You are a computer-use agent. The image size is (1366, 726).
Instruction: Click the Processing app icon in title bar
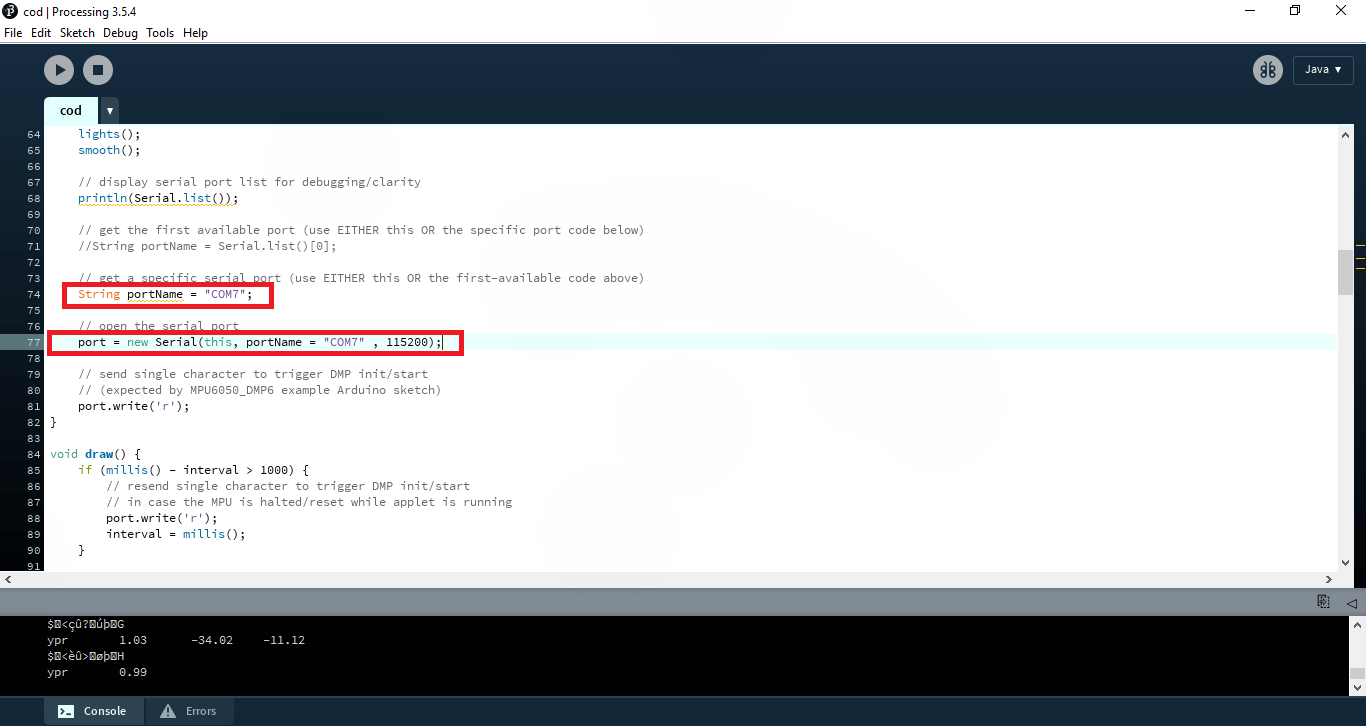tap(10, 11)
